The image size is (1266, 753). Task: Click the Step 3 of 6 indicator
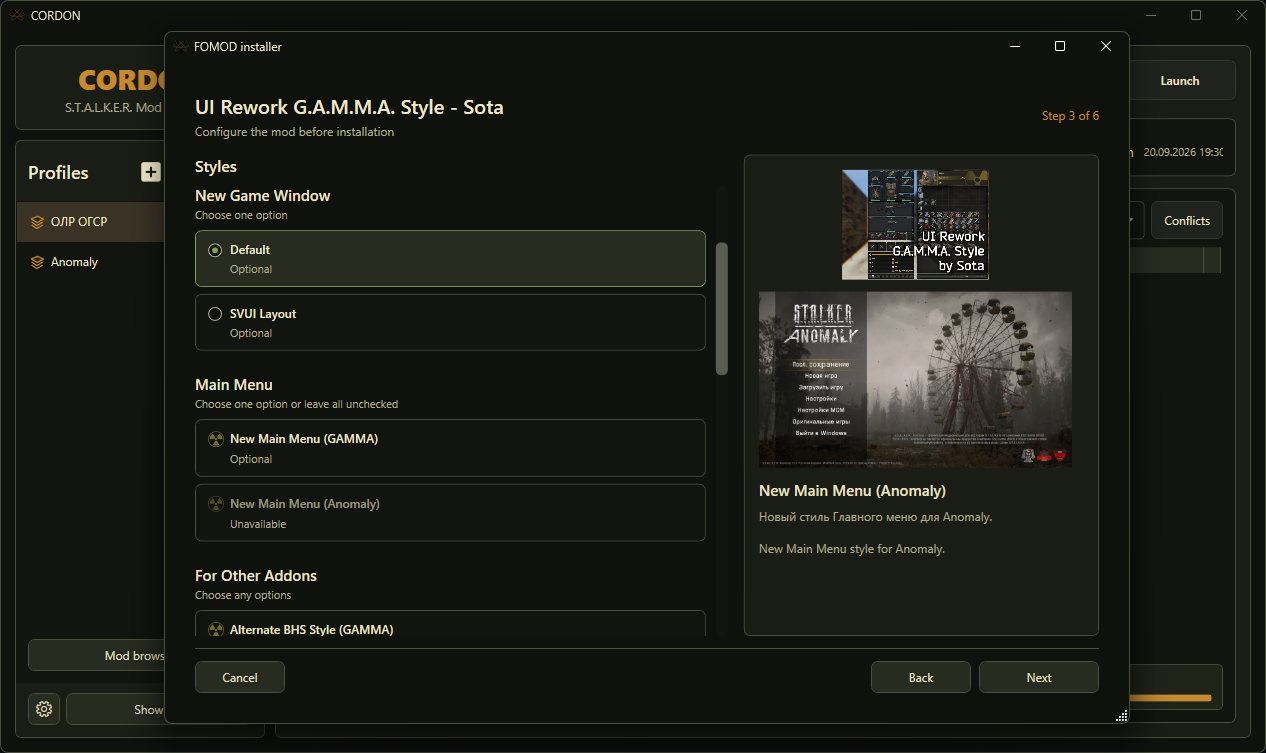point(1070,116)
